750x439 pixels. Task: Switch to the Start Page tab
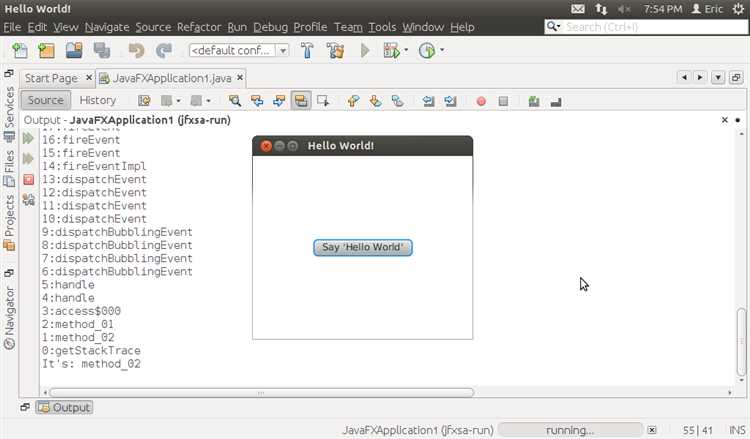(x=51, y=77)
